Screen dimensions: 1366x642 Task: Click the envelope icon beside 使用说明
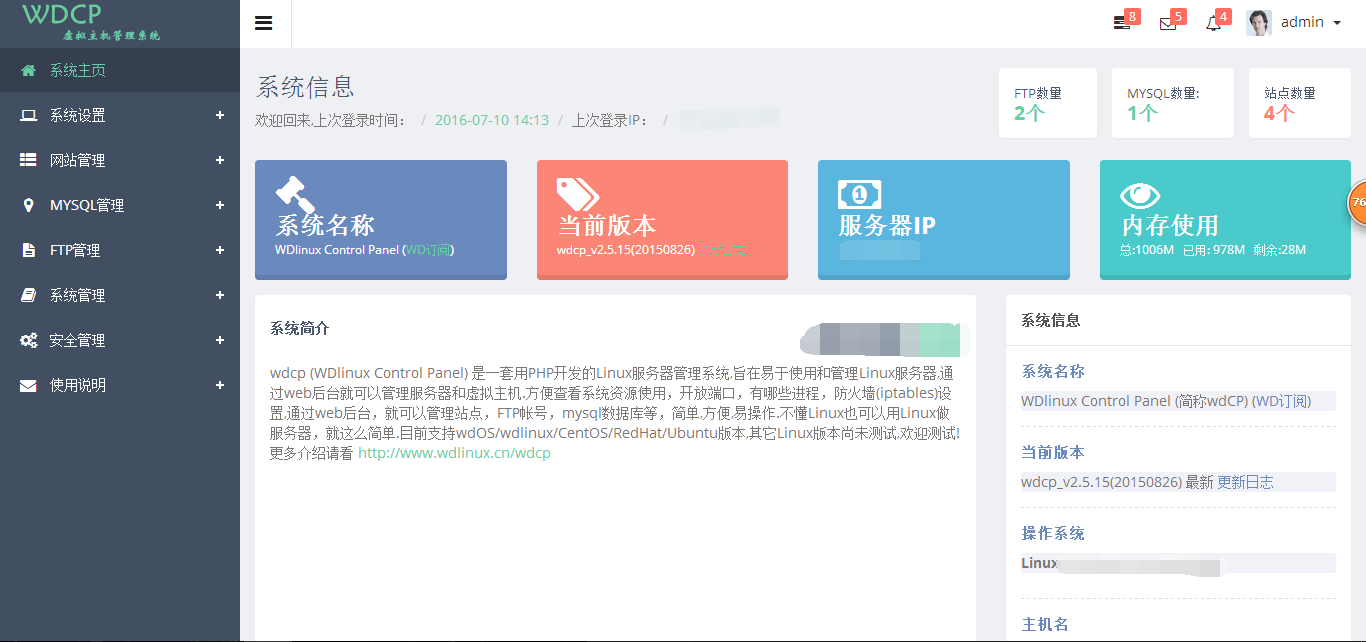tap(29, 385)
